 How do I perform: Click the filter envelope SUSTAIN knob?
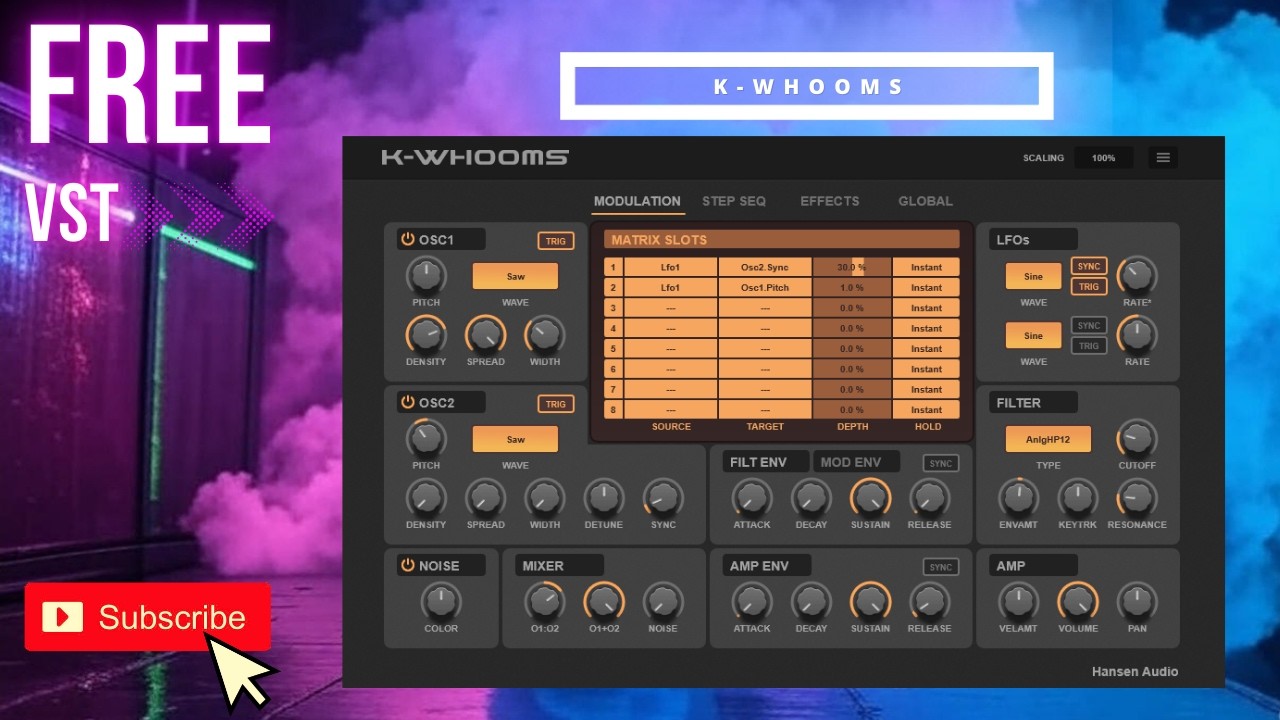[870, 497]
